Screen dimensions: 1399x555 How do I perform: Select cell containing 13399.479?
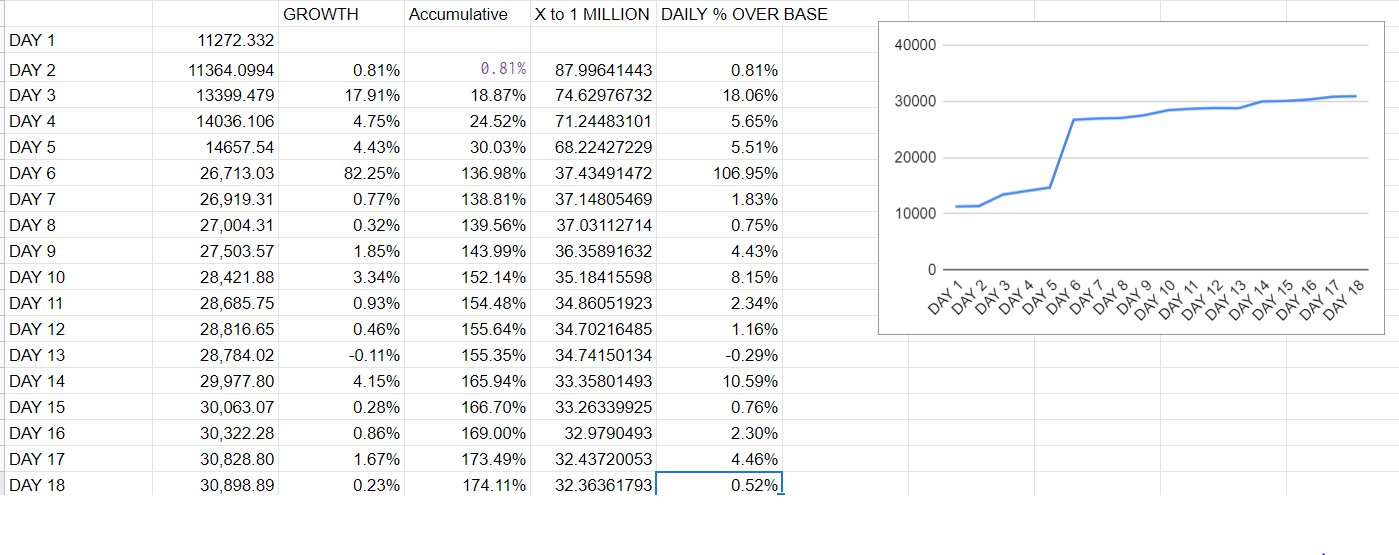click(x=215, y=95)
